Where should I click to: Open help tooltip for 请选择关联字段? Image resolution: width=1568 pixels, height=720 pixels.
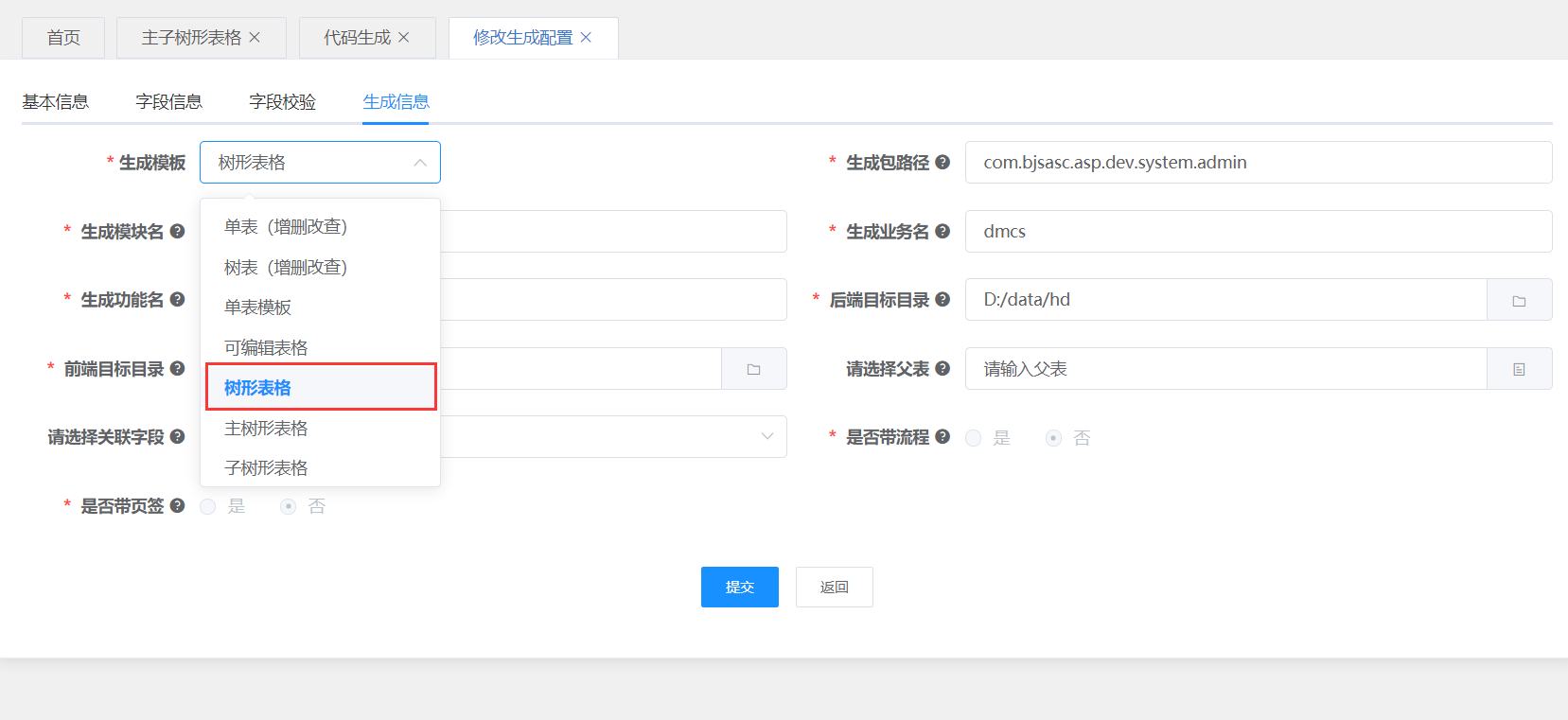pyautogui.click(x=177, y=436)
